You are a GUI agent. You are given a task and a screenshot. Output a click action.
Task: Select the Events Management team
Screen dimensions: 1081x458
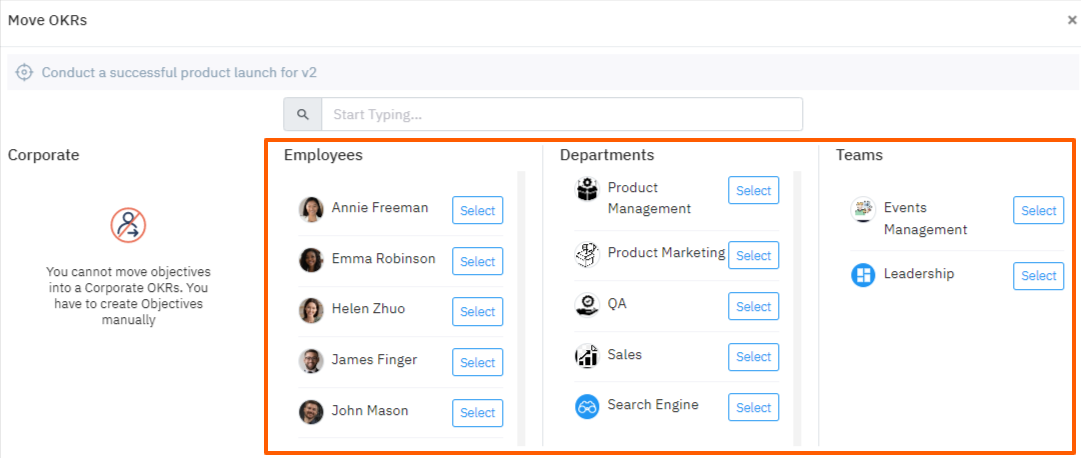1038,210
